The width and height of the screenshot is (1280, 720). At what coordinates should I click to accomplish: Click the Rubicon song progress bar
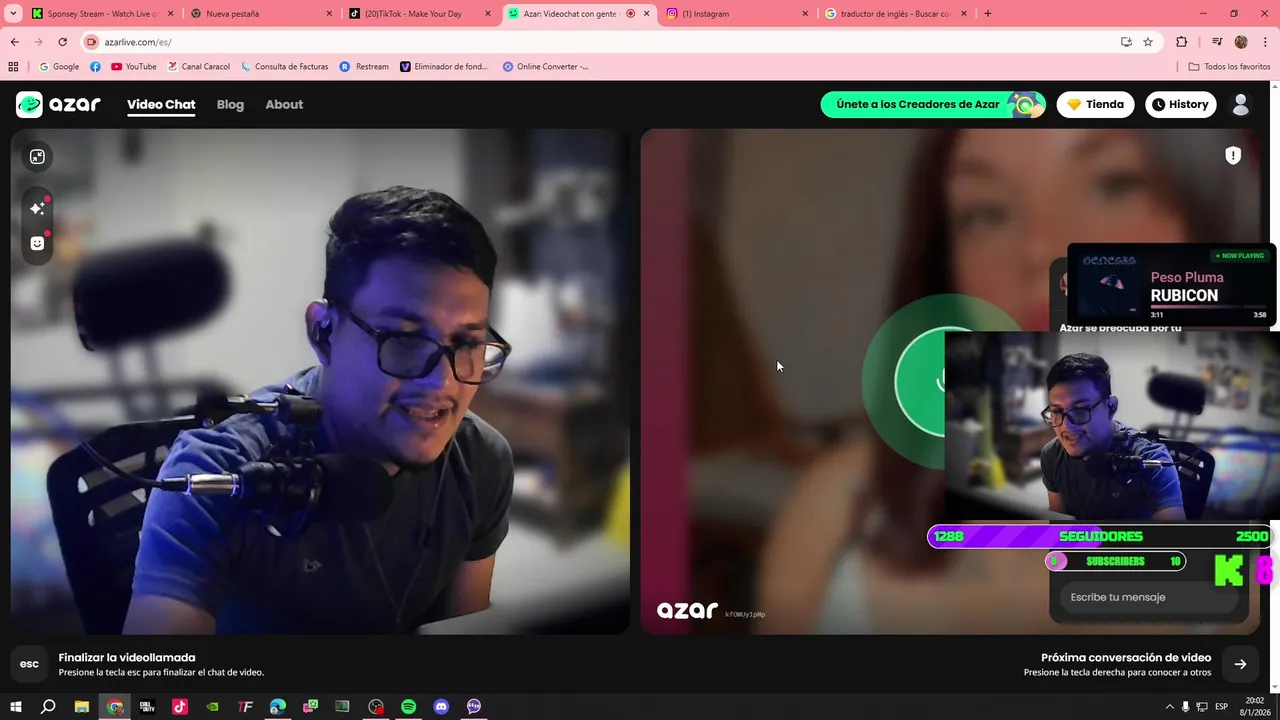1209,307
